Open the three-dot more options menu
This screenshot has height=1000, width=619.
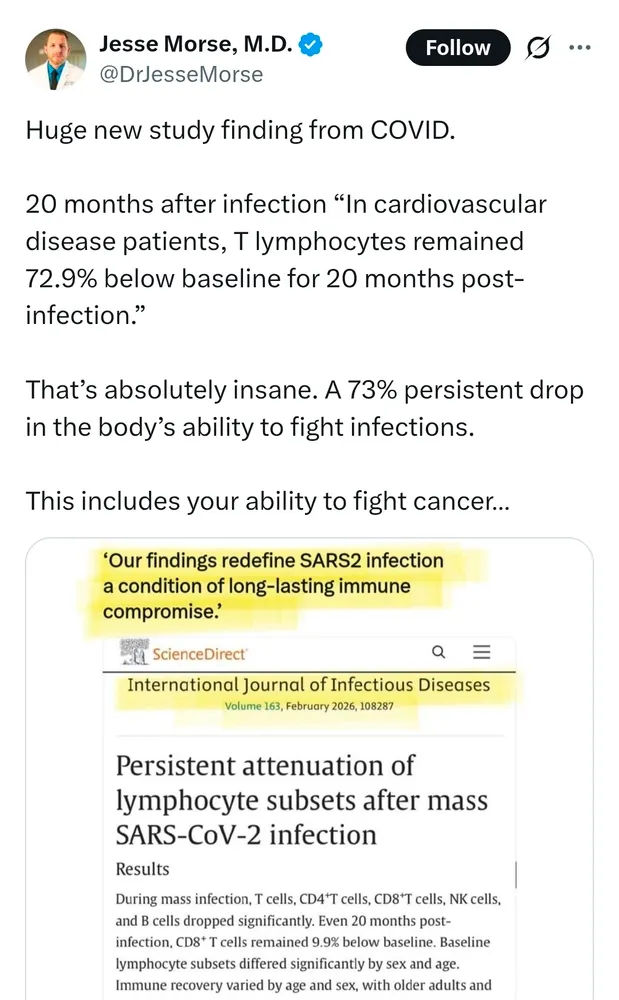click(x=580, y=47)
